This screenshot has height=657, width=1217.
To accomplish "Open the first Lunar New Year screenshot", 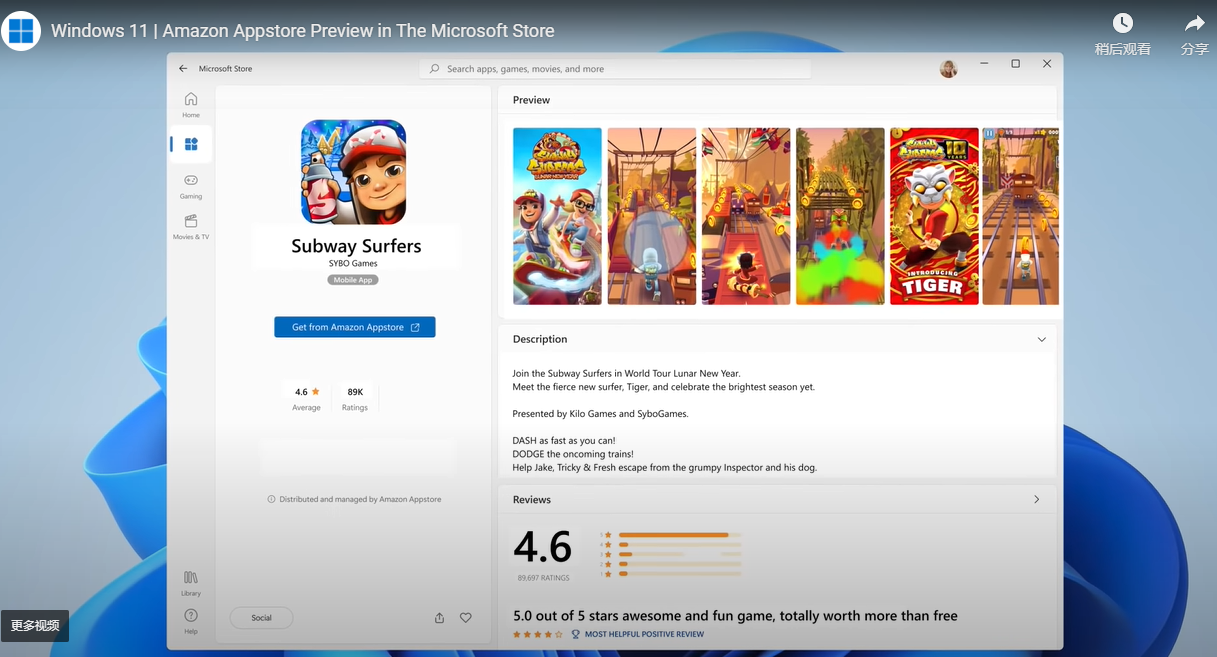I will pos(557,216).
